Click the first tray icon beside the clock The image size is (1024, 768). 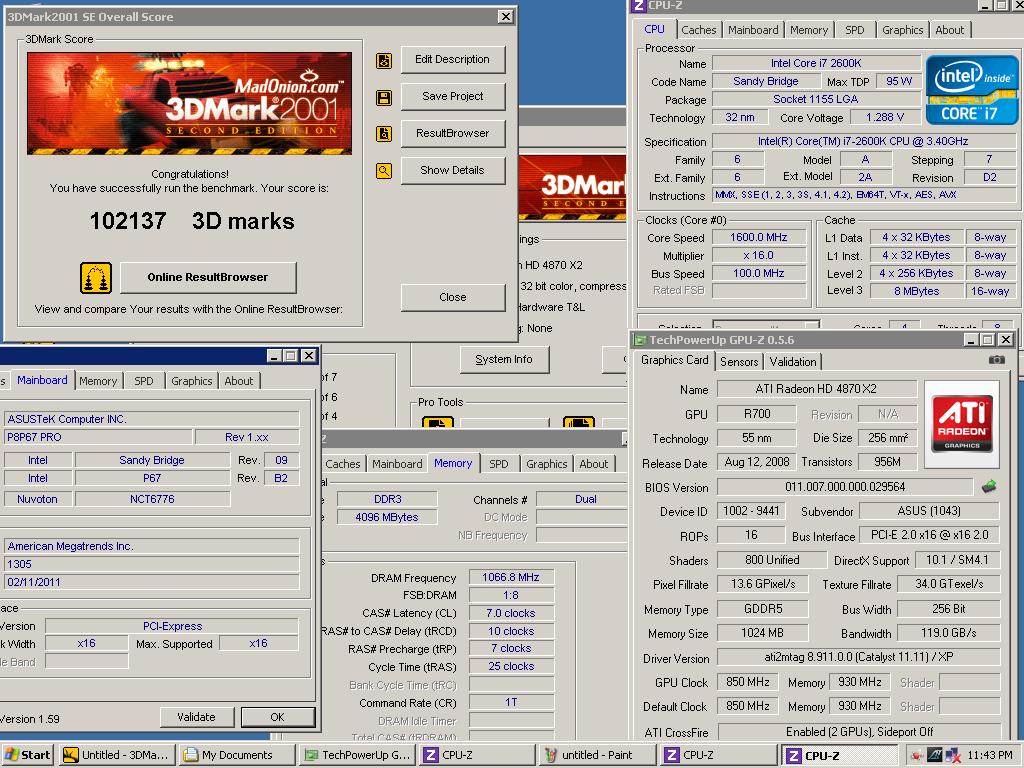tap(916, 756)
